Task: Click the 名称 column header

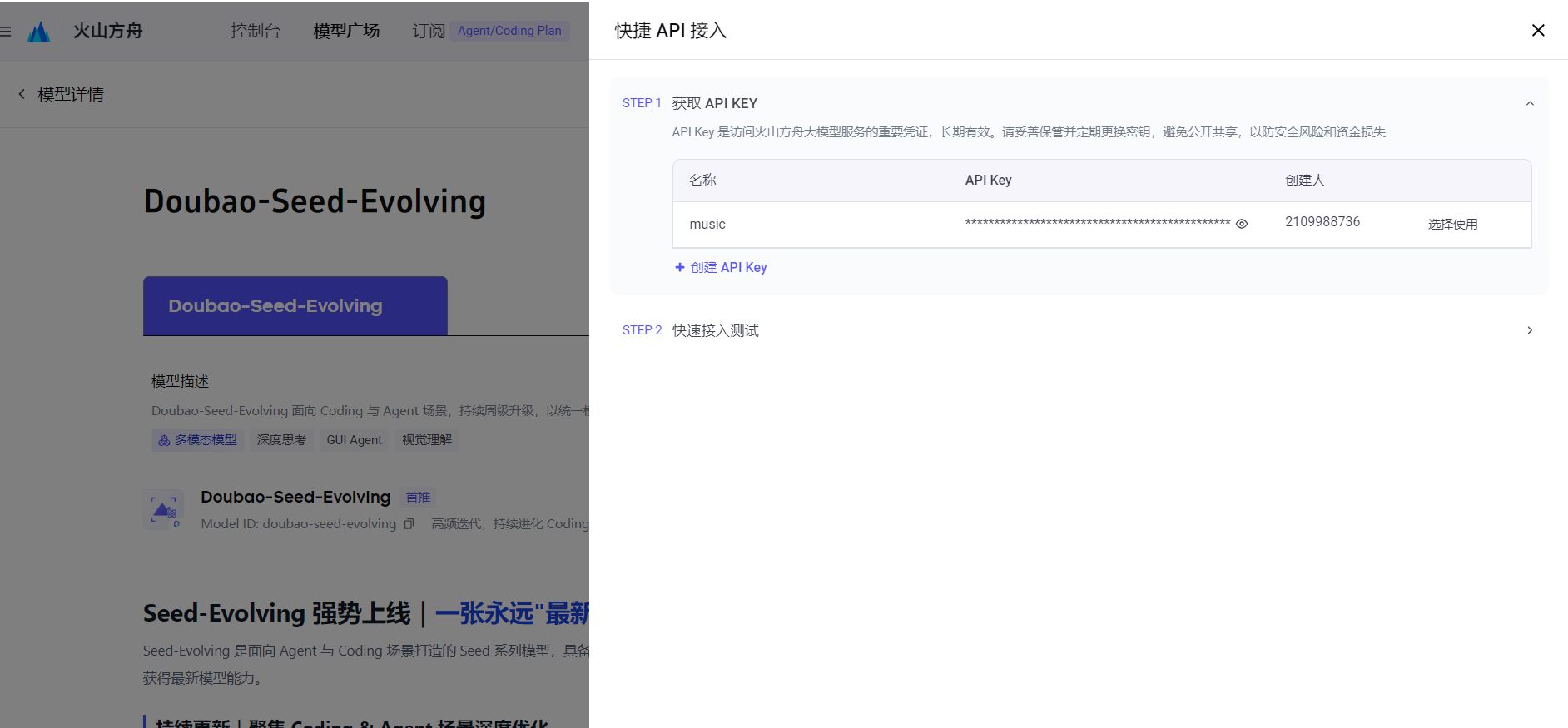Action: pos(703,181)
